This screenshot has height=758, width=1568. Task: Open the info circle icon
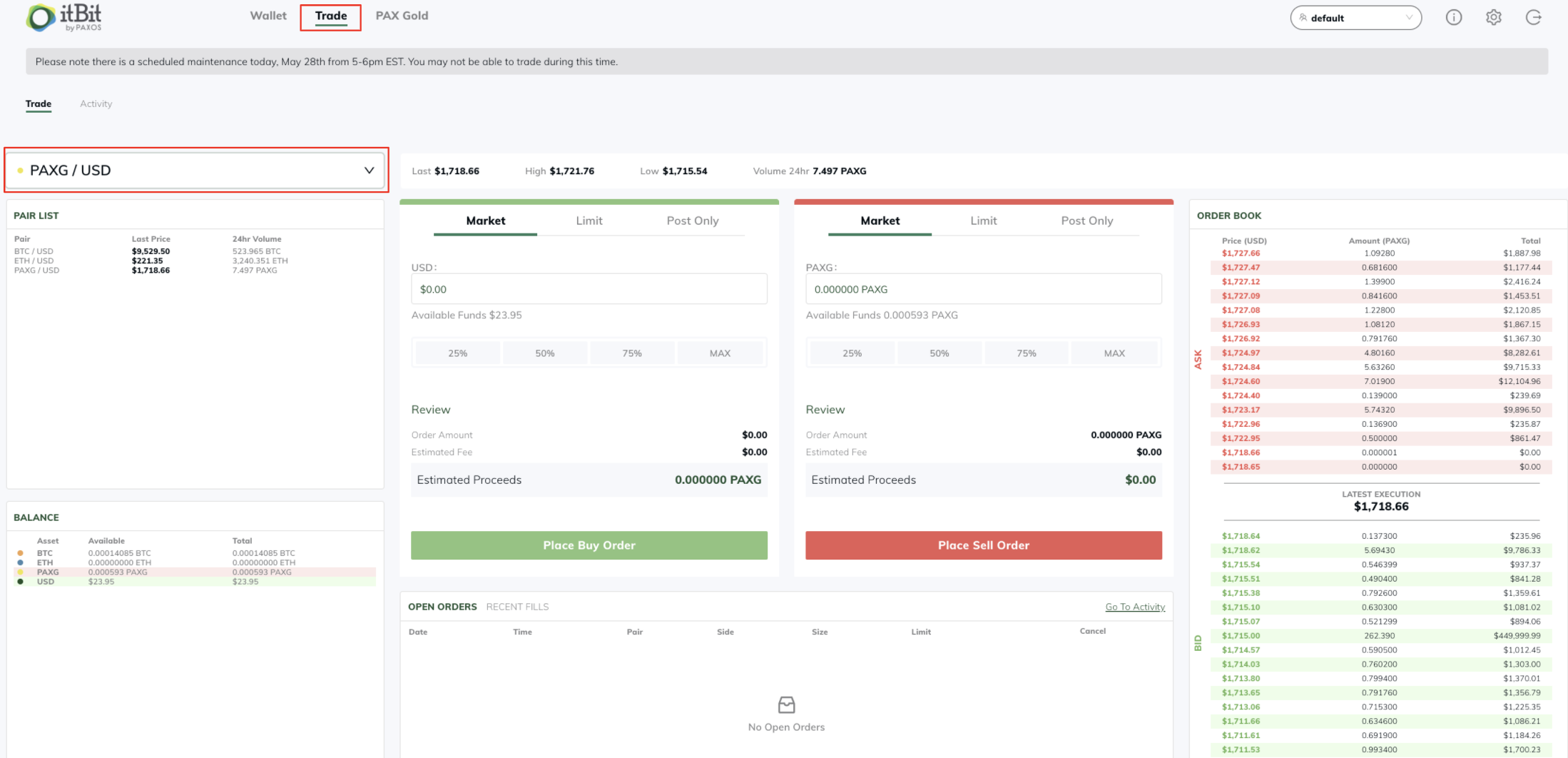pyautogui.click(x=1453, y=18)
